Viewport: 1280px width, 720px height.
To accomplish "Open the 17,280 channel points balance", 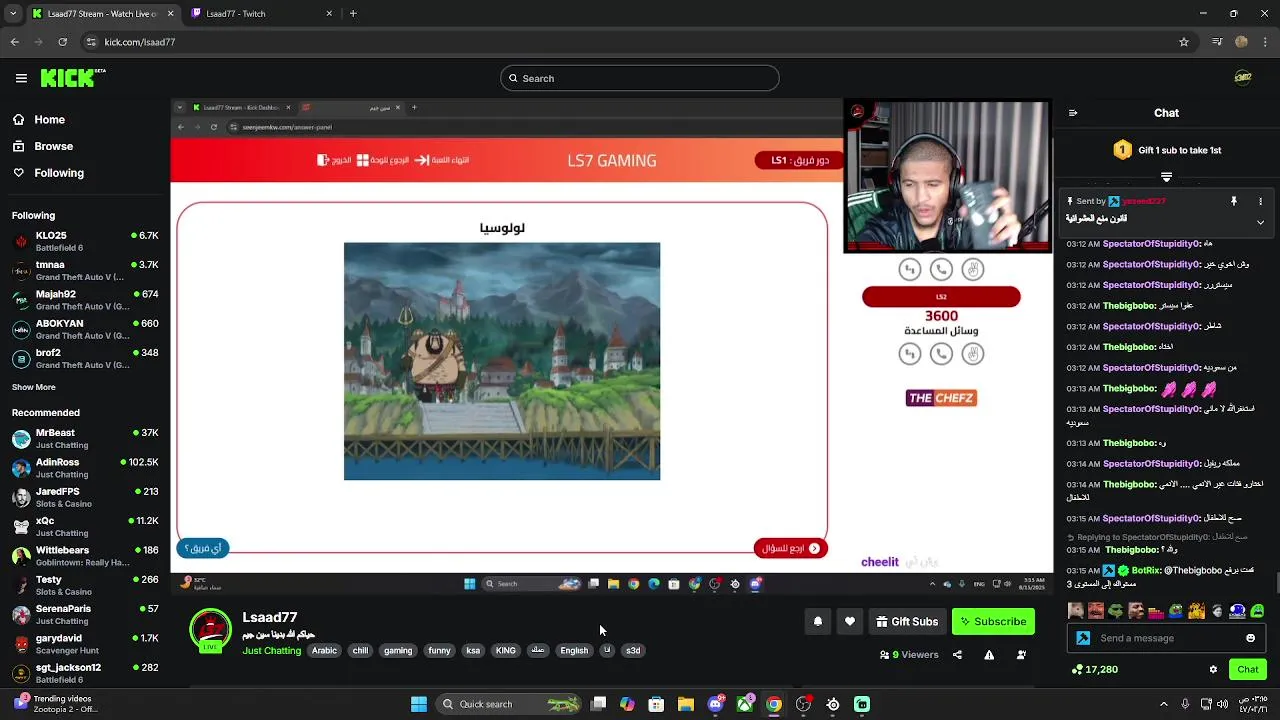I will click(1095, 669).
